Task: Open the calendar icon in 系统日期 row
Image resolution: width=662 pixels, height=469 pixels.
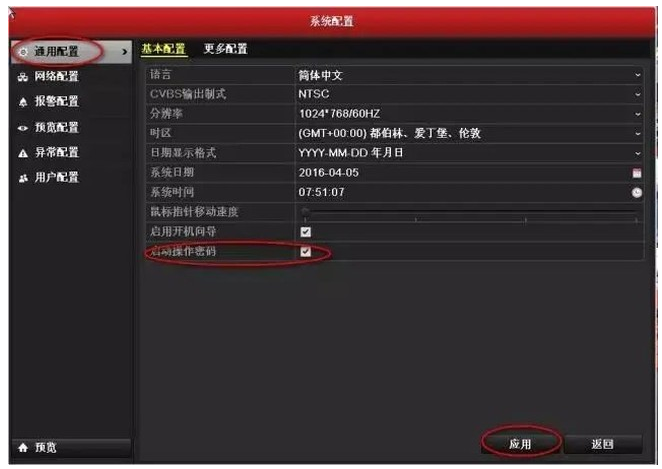Action: pos(637,173)
